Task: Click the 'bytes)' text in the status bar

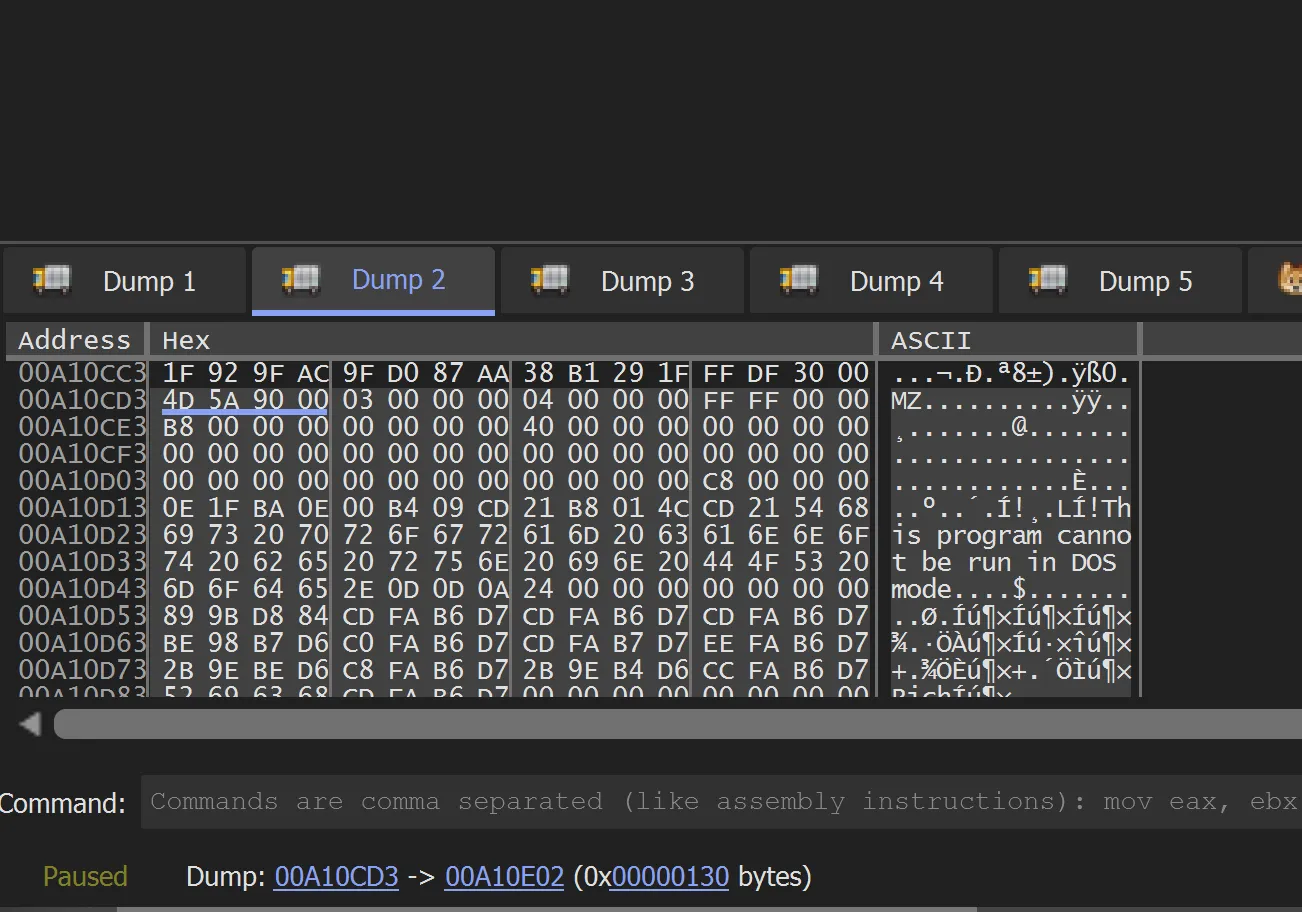Action: click(x=774, y=877)
